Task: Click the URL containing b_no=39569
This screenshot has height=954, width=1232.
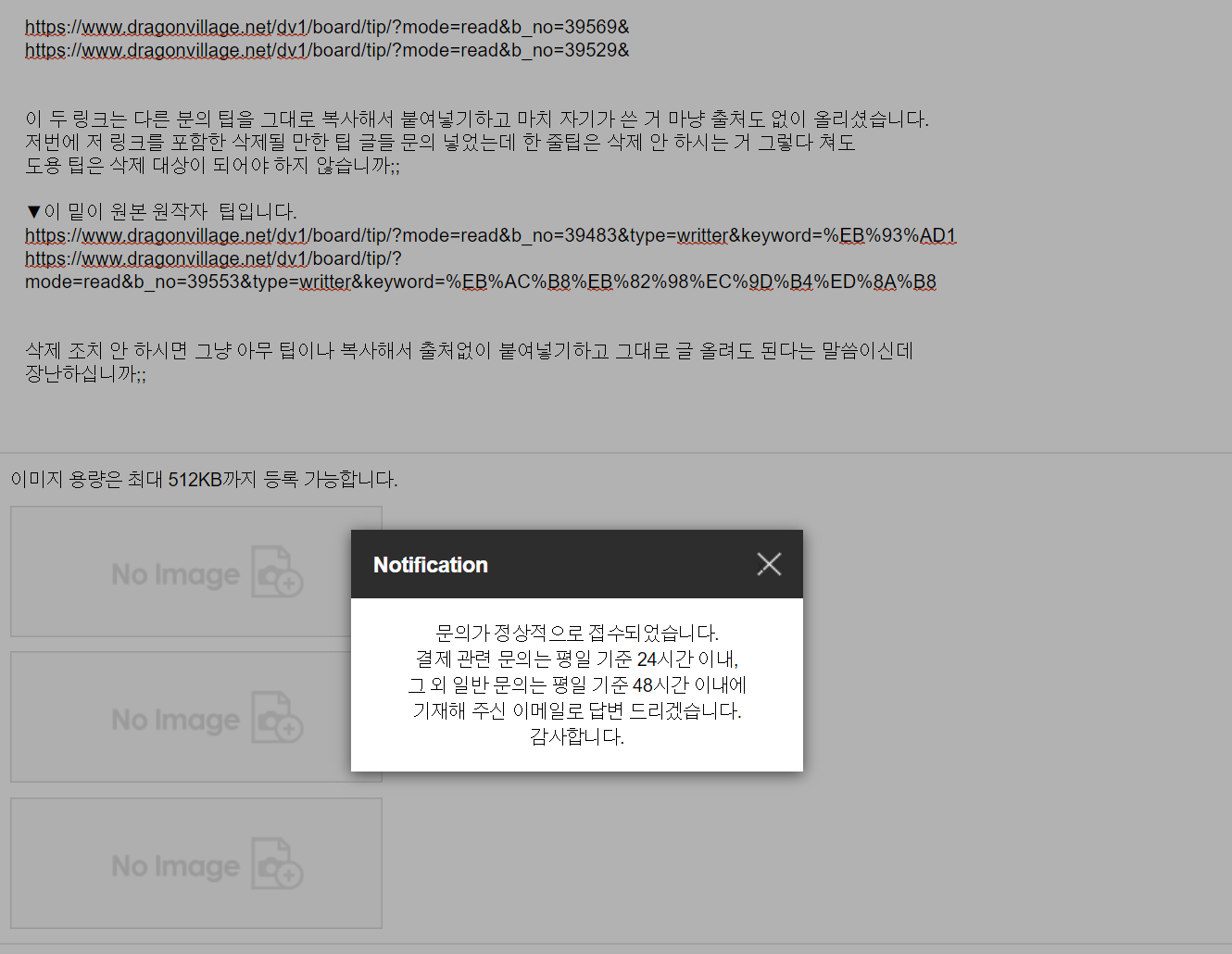Action: coord(327,27)
